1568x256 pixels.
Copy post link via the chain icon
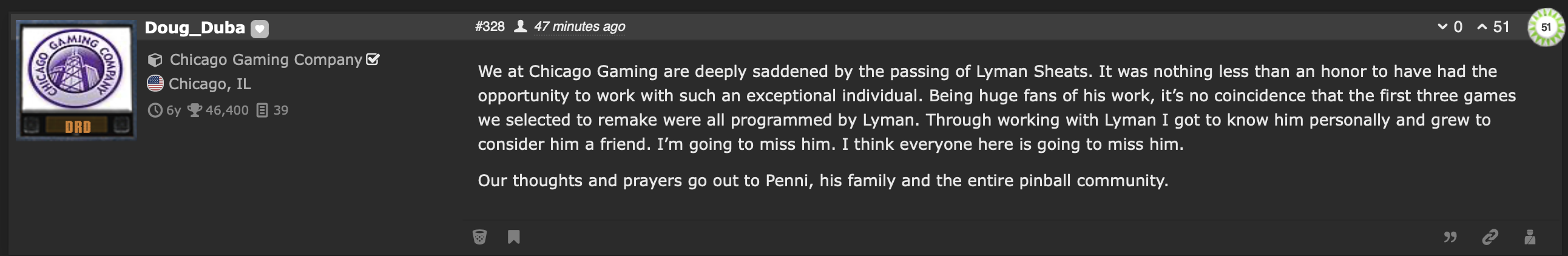click(1490, 237)
